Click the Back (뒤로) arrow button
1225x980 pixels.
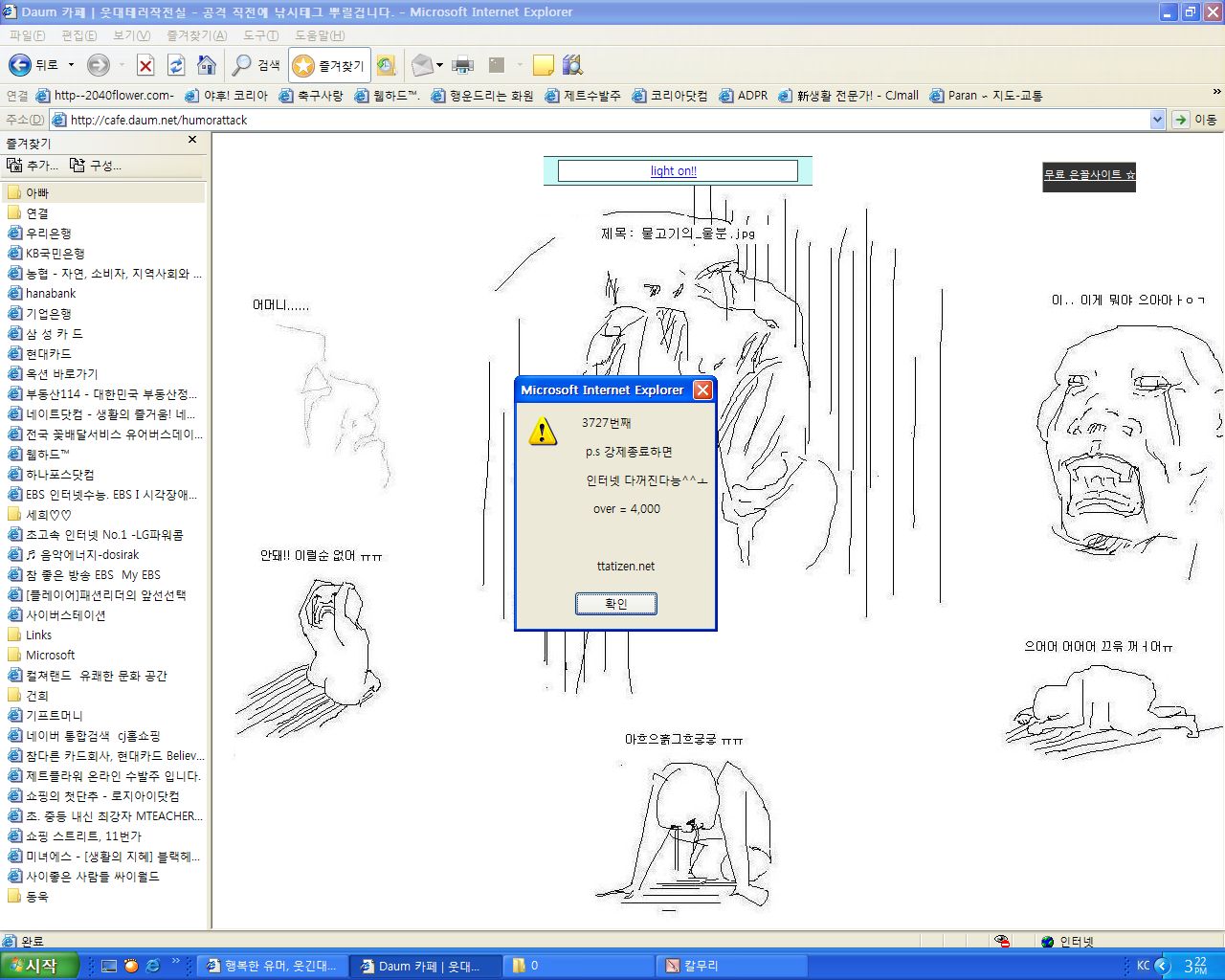pos(20,65)
